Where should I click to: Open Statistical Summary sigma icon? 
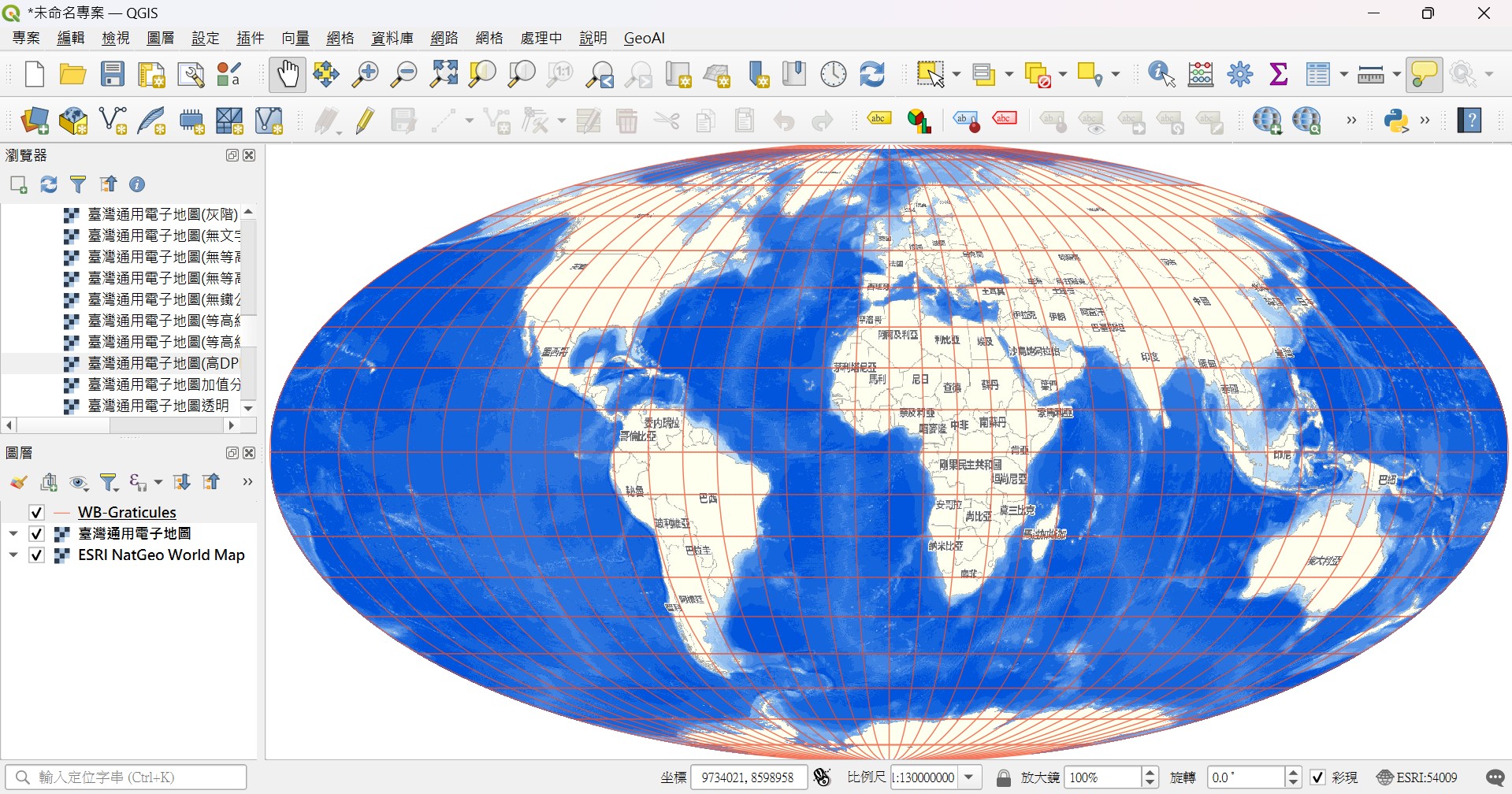1278,75
